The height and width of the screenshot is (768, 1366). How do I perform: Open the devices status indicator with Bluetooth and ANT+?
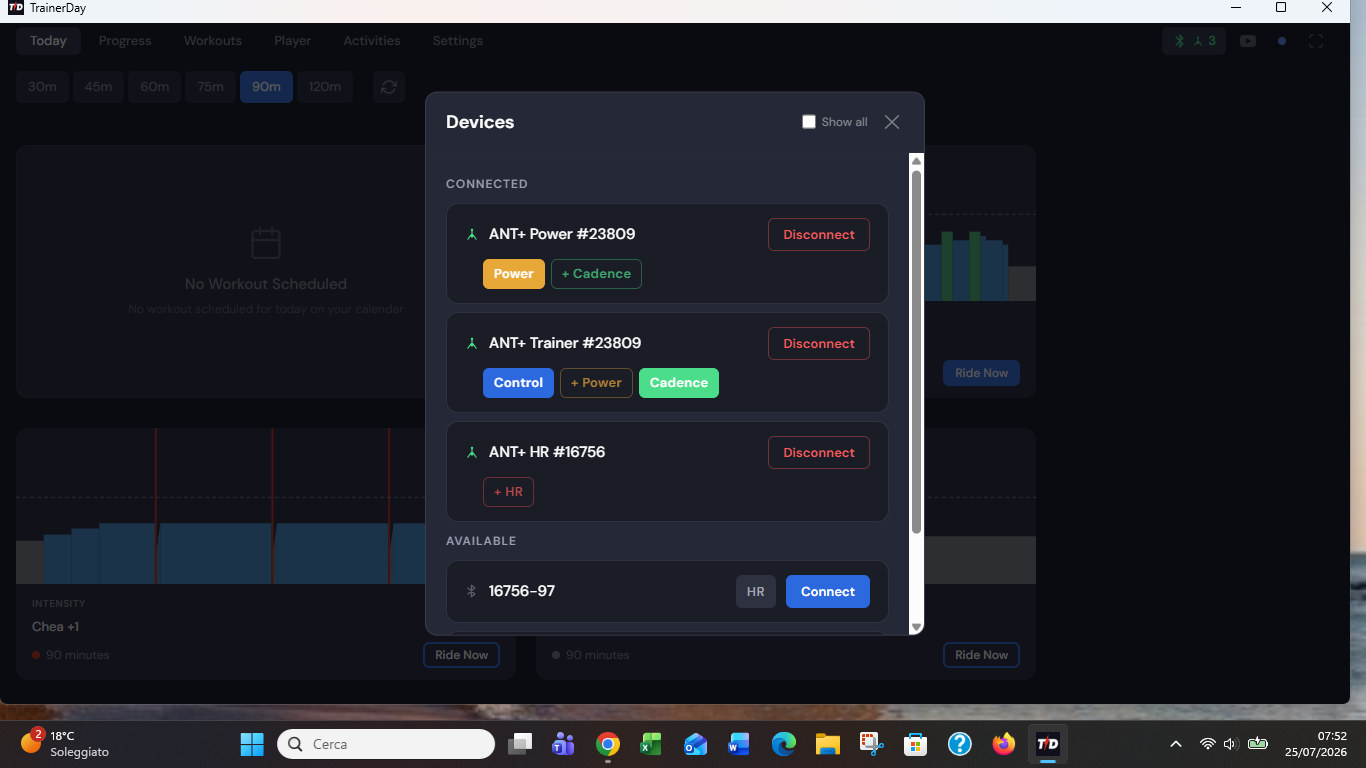(1194, 41)
